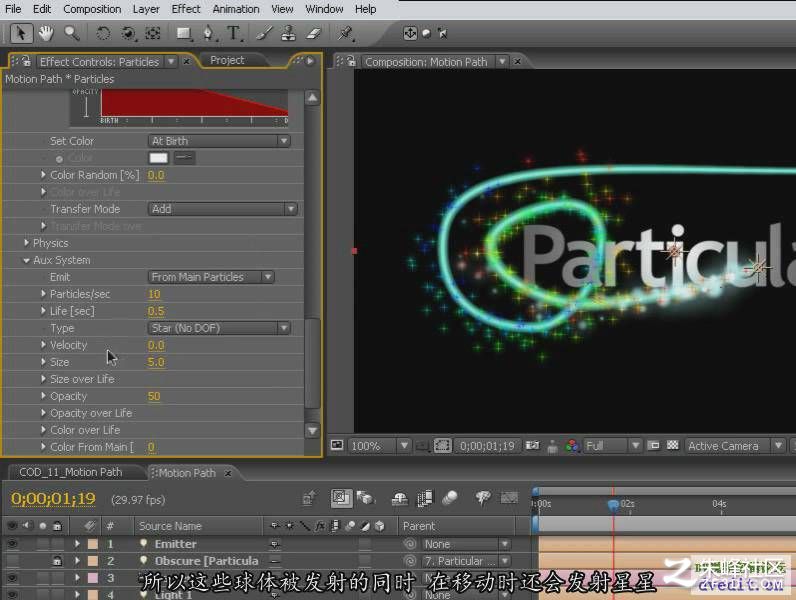The image size is (796, 600).
Task: Click the blue current-time indicator in timeline
Action: pos(613,505)
